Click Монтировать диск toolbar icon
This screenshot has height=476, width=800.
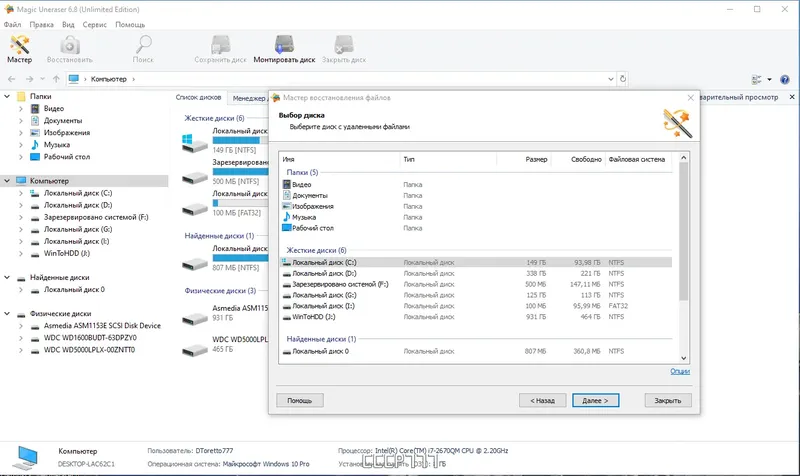tap(284, 49)
